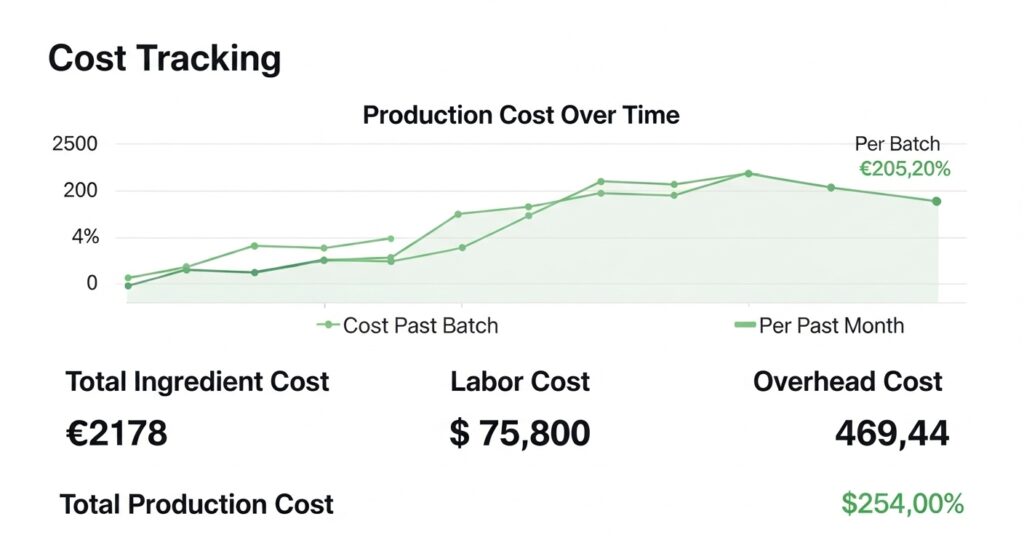Click the green $254,00% total value
The width and height of the screenshot is (1024, 559).
(902, 504)
